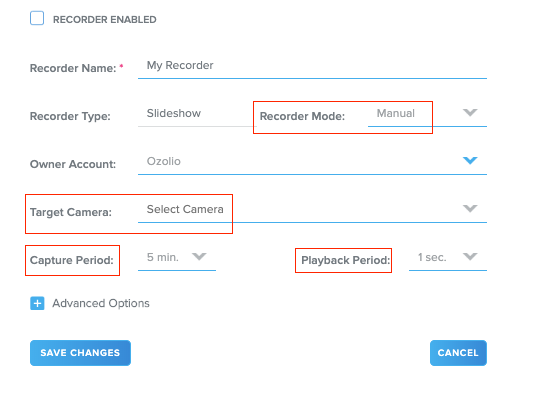Click the Playback Period chevron arrow
547x408 pixels.
click(470, 257)
